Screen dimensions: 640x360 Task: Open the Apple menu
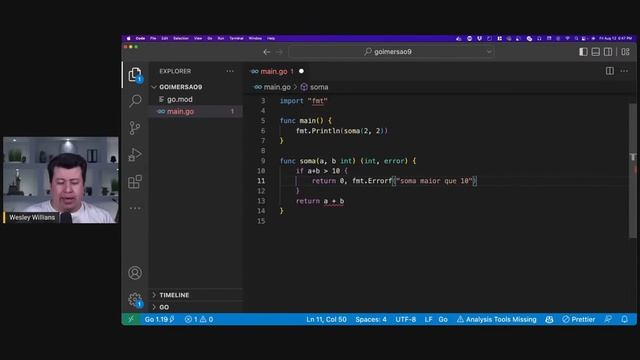coord(128,38)
